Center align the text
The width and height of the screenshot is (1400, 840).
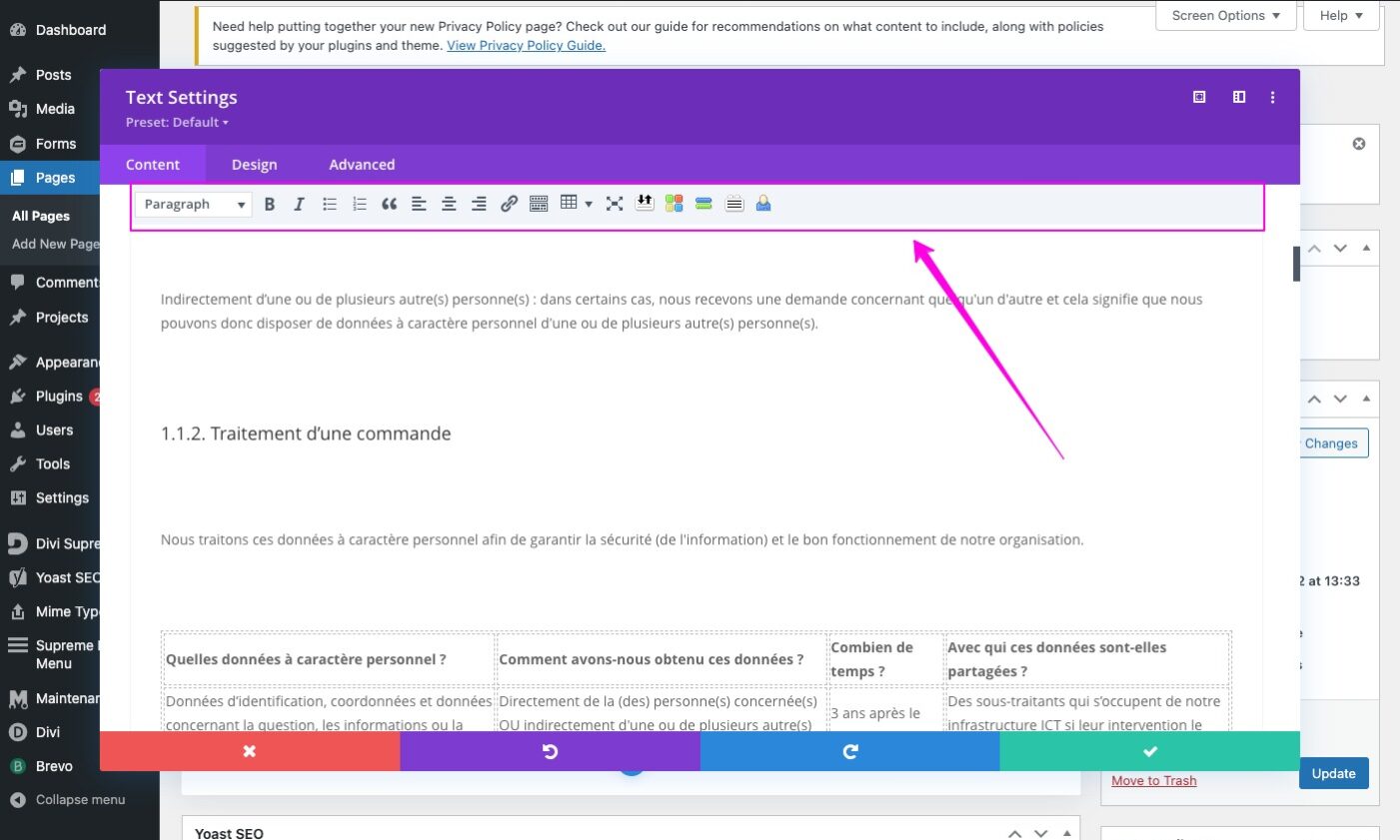(x=449, y=204)
